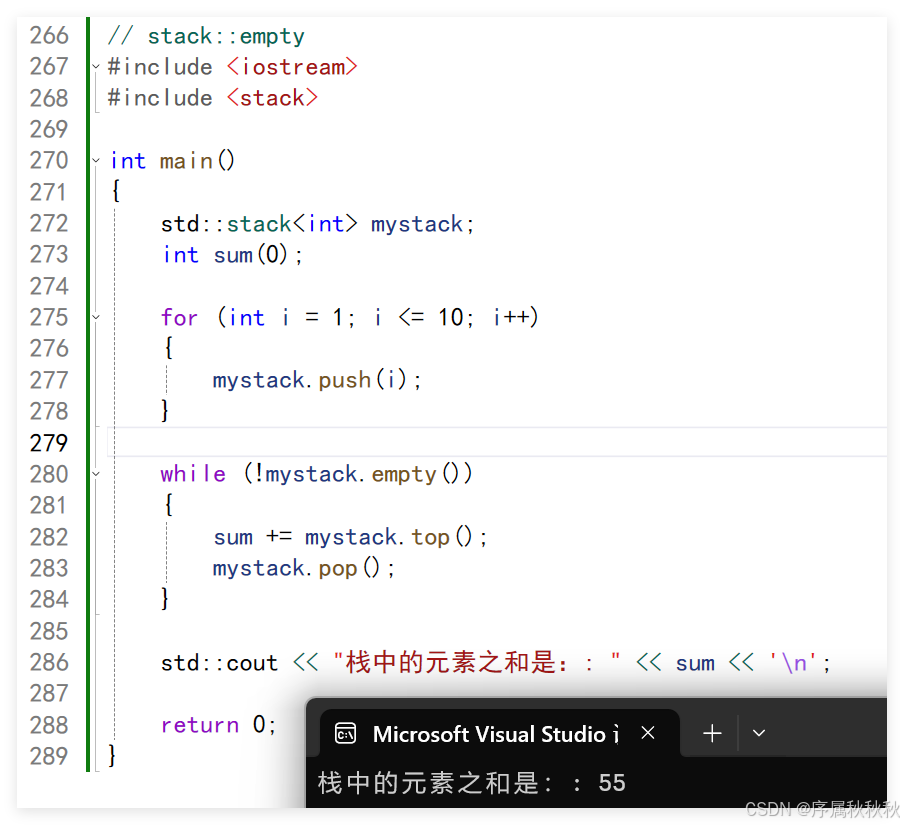Click the Chinese string literal in the cout statement

point(477,662)
